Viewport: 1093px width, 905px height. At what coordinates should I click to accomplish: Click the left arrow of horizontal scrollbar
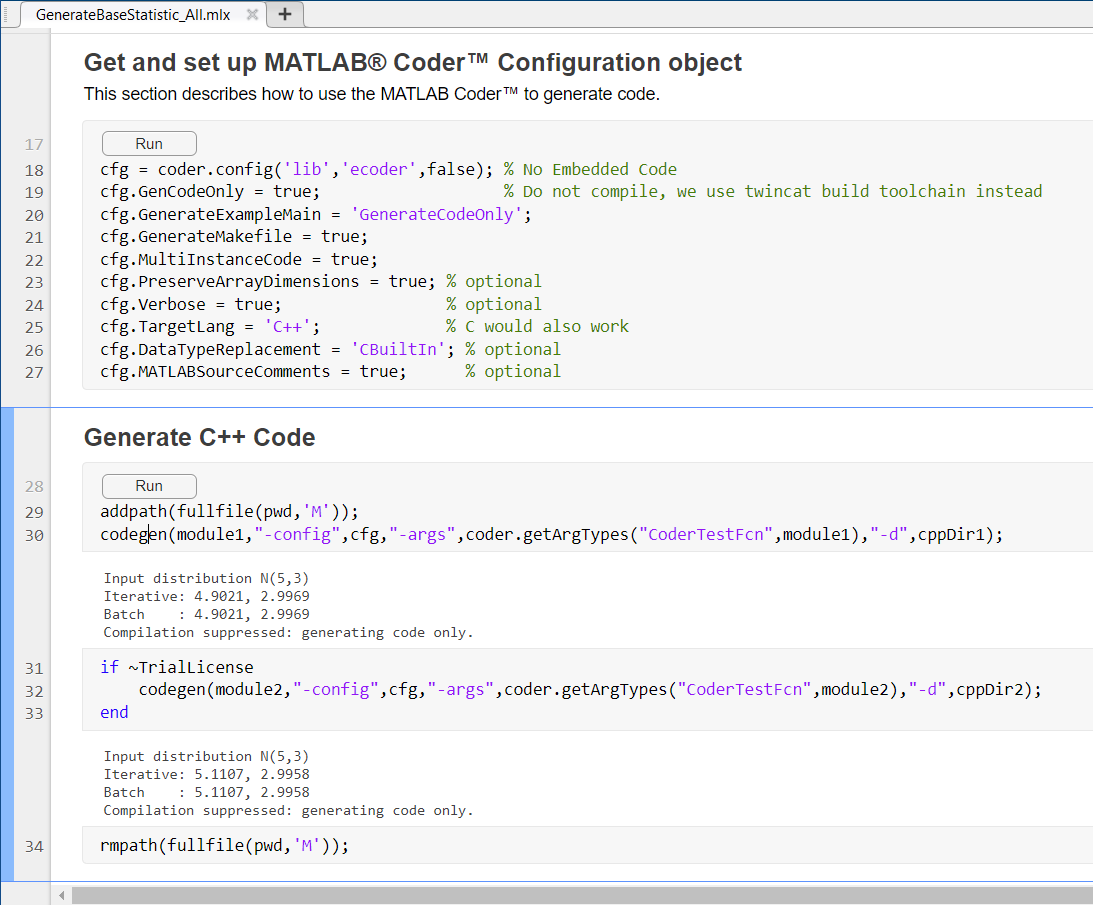[x=61, y=895]
